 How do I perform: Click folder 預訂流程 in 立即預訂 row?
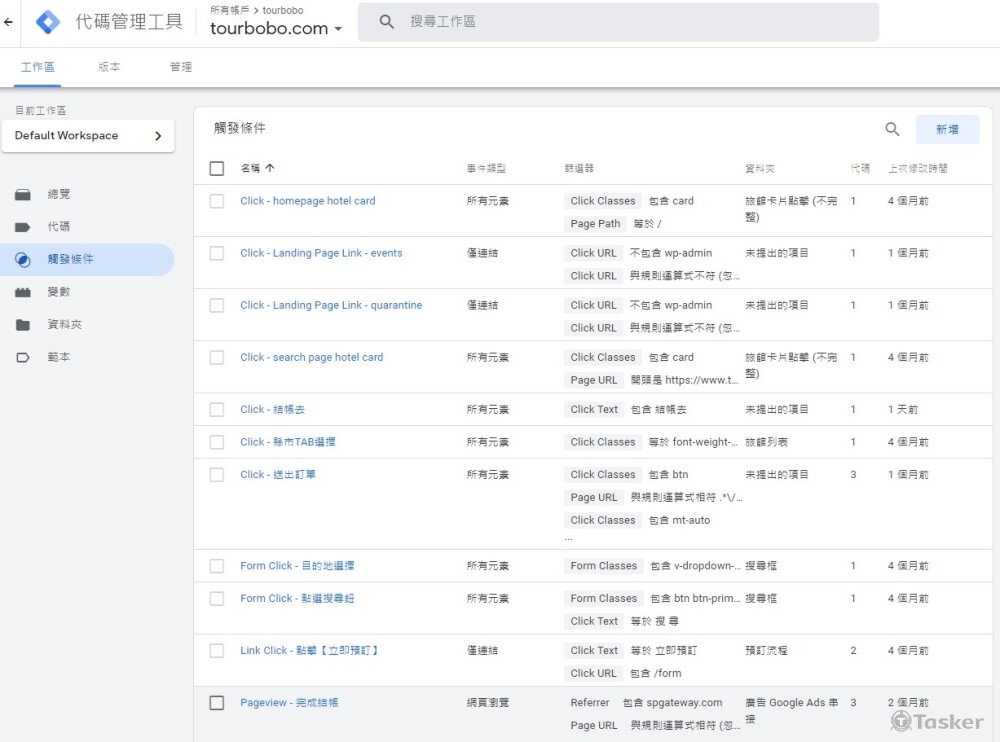point(766,651)
